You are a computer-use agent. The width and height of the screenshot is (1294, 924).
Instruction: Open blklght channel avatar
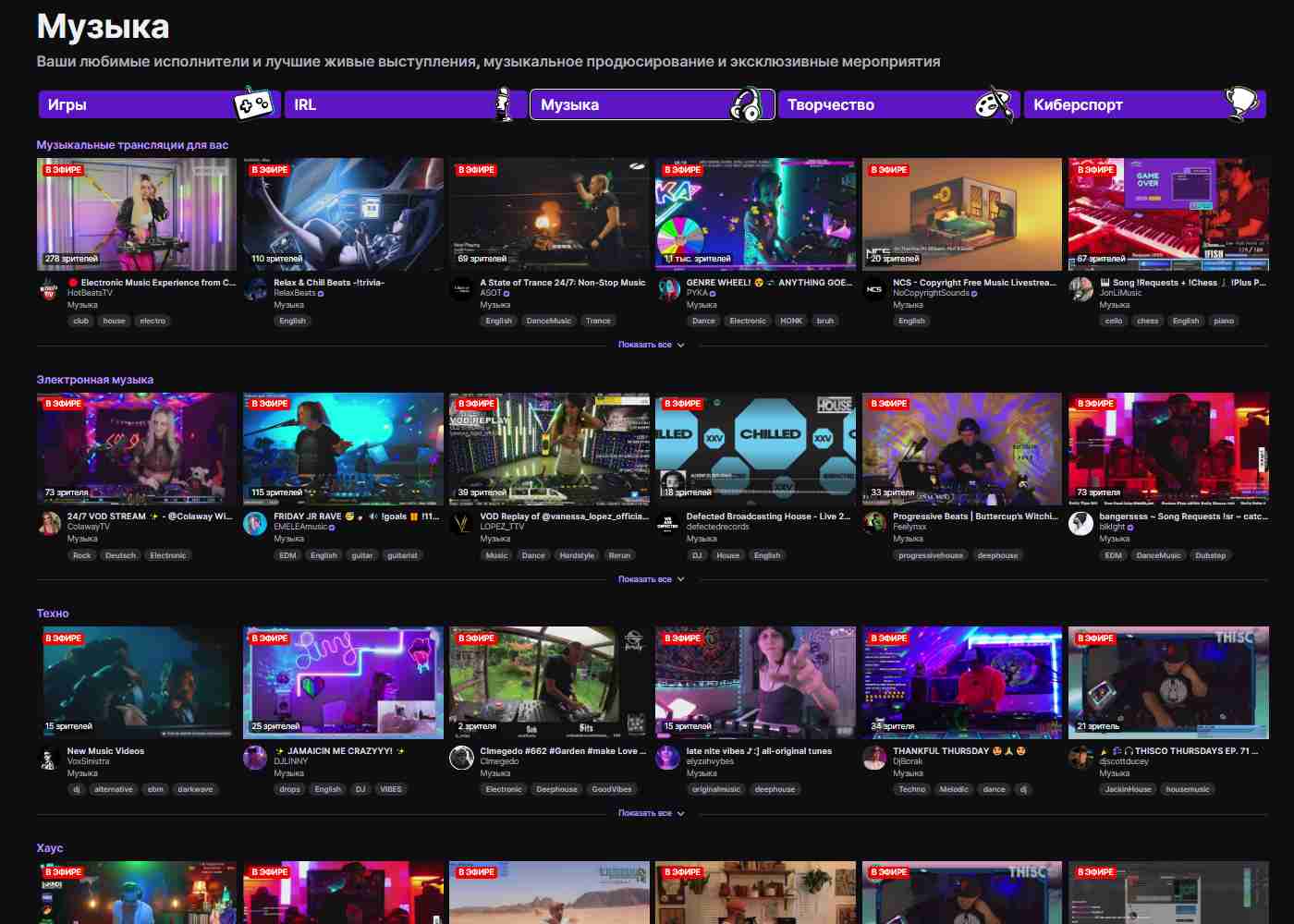1080,524
